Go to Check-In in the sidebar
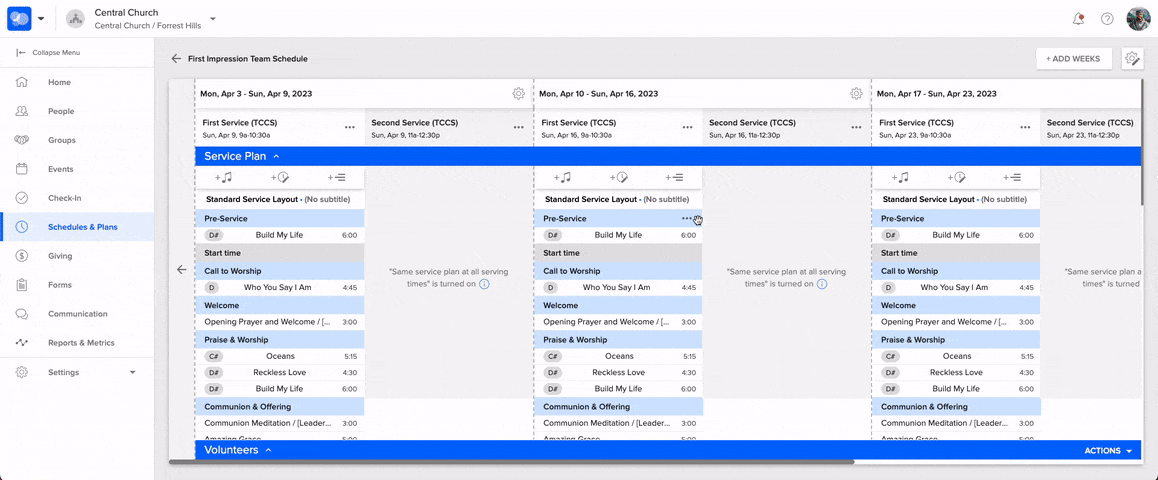Screen dimensions: 1158x480 click(x=64, y=198)
